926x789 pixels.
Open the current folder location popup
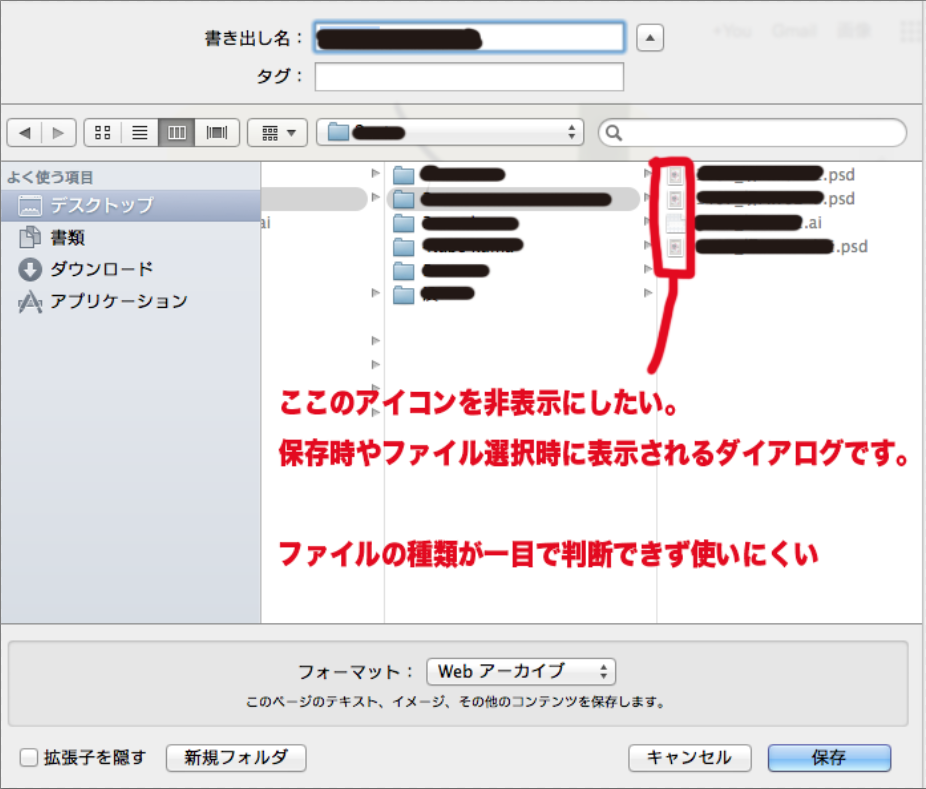(x=450, y=132)
